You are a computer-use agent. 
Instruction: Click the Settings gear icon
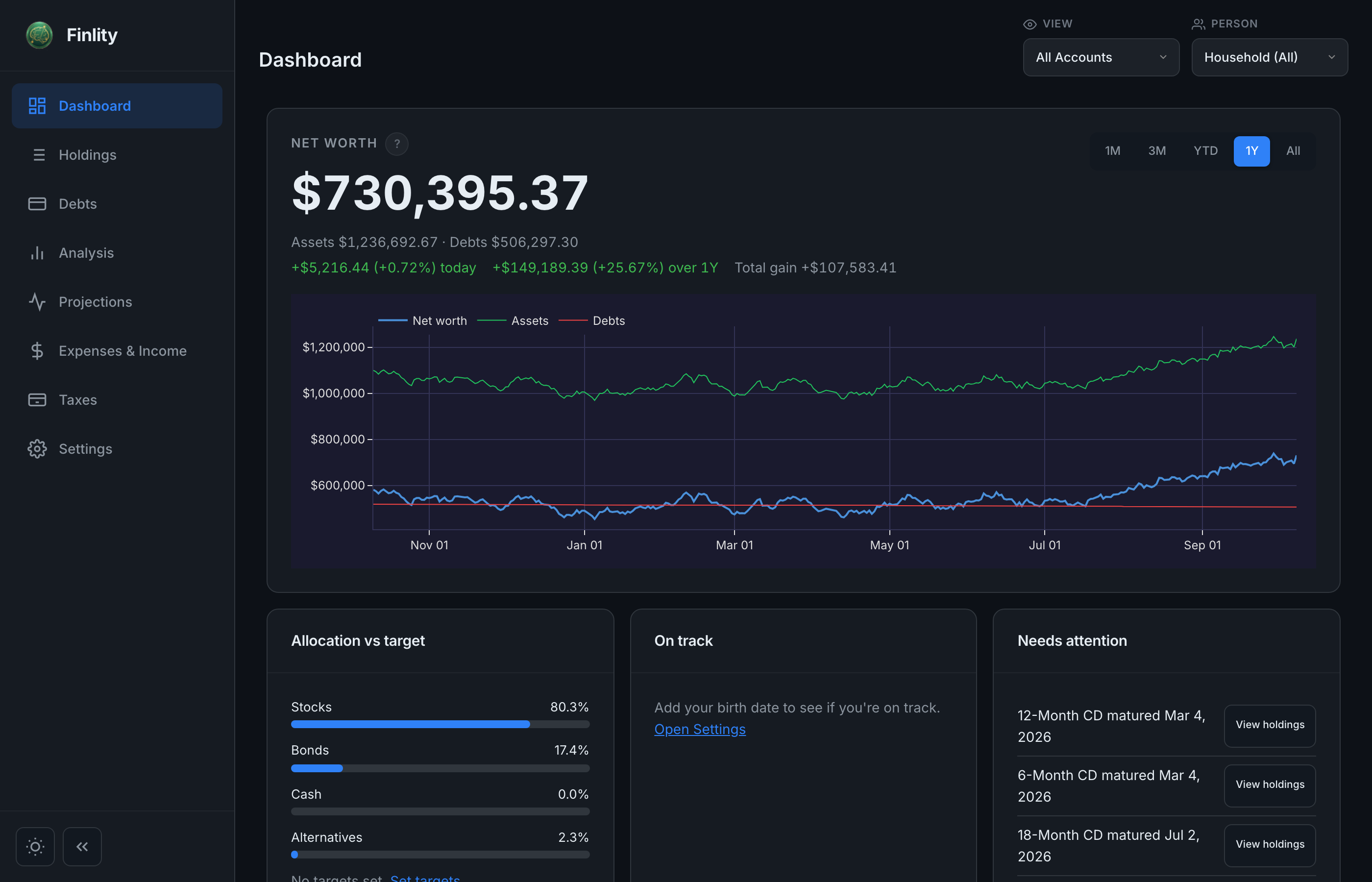[37, 448]
